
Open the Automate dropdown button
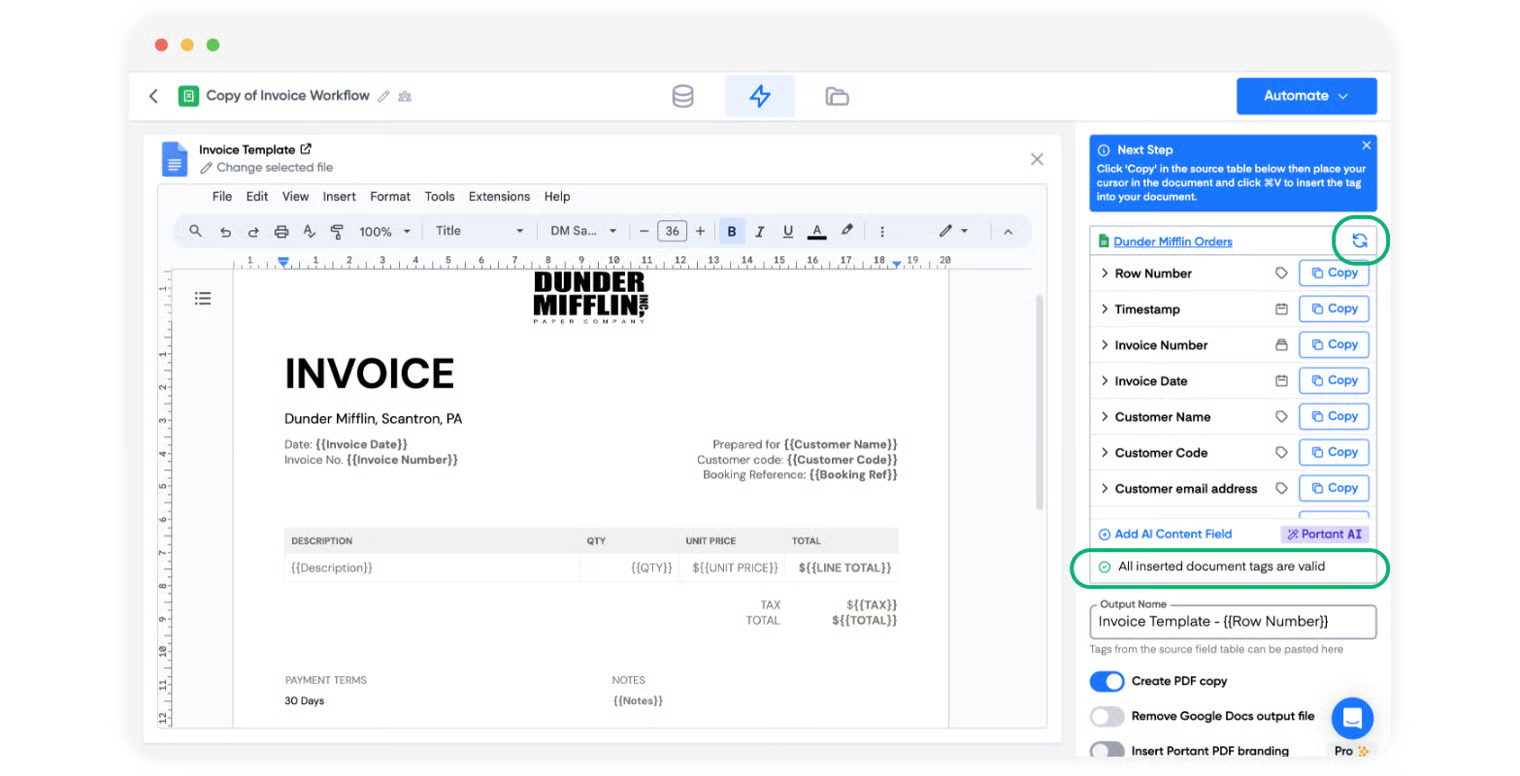click(1306, 96)
